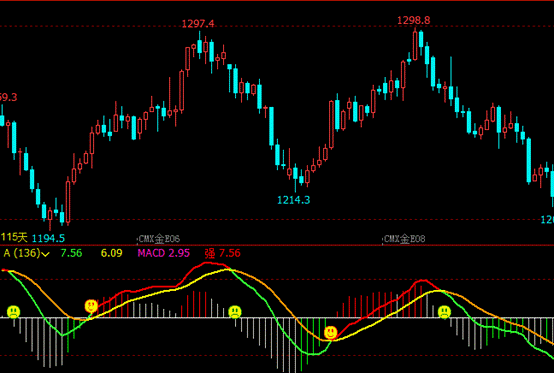The width and height of the screenshot is (554, 373).
Task: Select the A (136) indicator parameter label
Action: (22, 253)
